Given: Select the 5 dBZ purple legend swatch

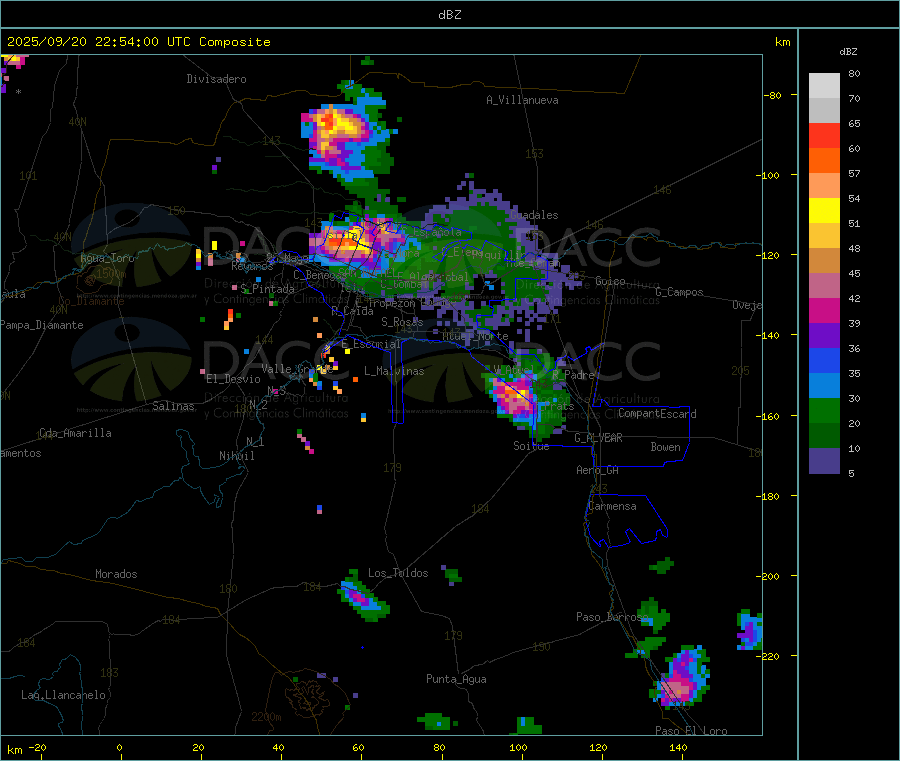Looking at the screenshot, I should [x=824, y=461].
